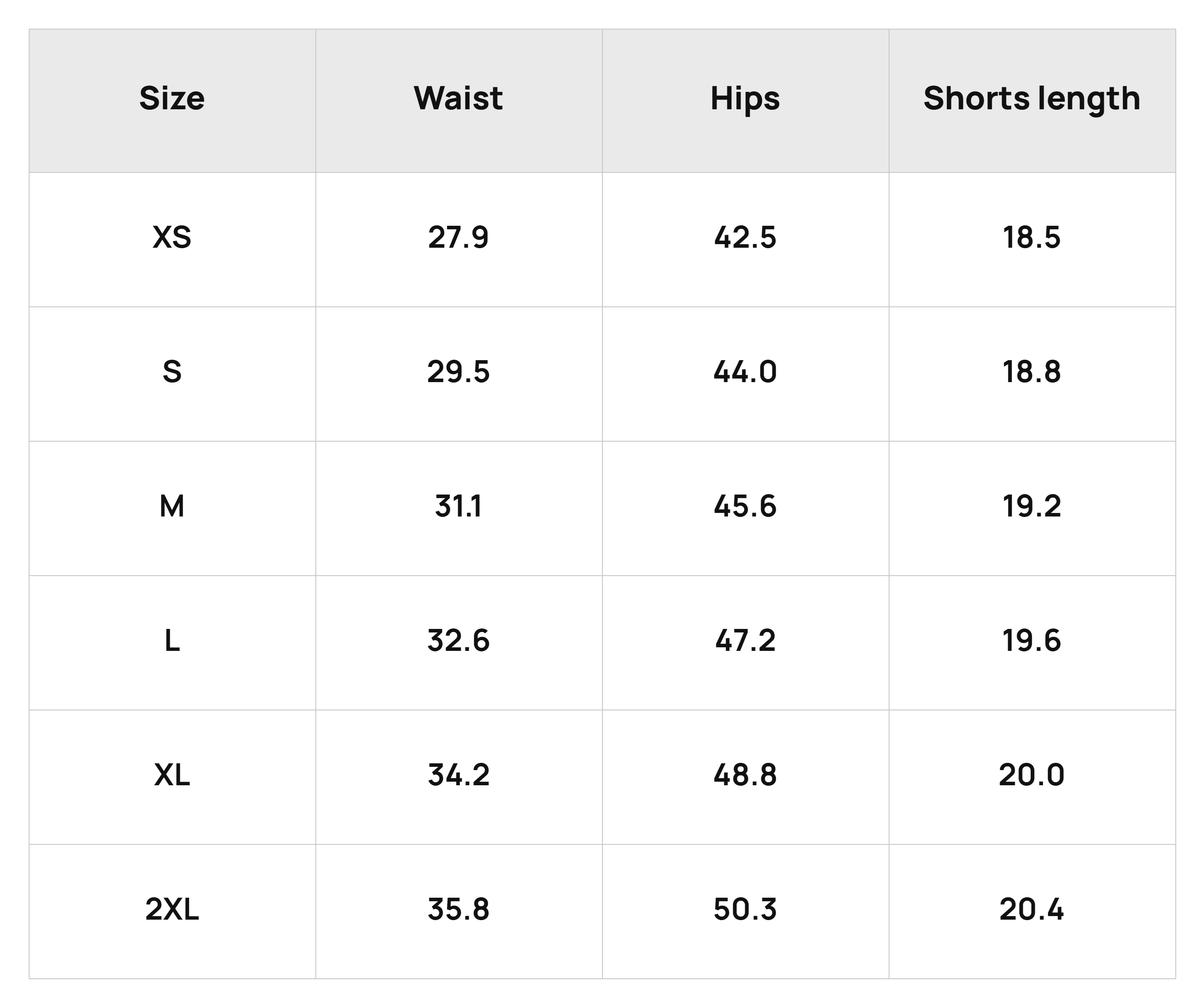This screenshot has width=1204, height=1007.
Task: Click the 35.8 waist value
Action: [x=459, y=909]
